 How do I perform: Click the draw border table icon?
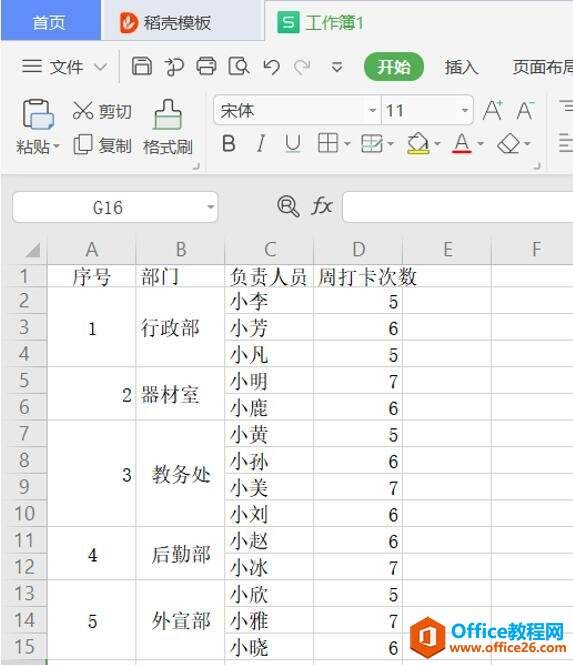(372, 143)
